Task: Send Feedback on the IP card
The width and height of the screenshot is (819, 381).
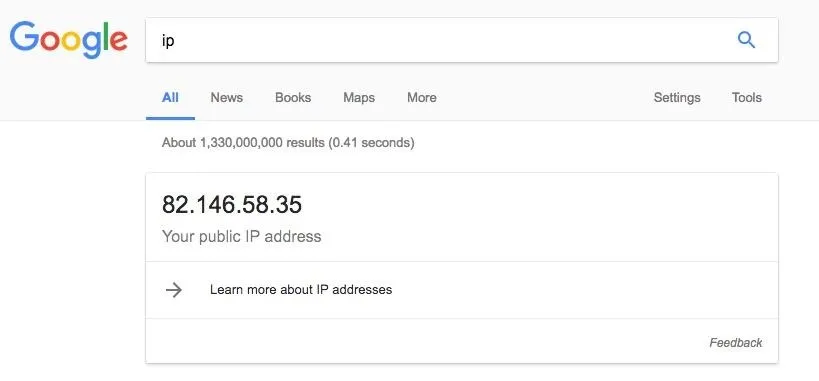Action: tap(735, 343)
